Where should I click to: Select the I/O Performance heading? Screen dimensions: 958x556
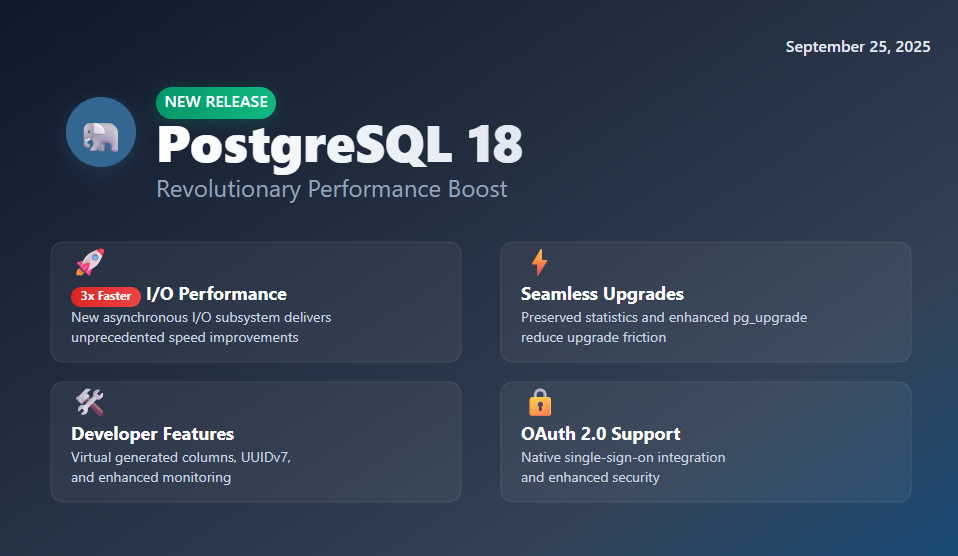(217, 294)
